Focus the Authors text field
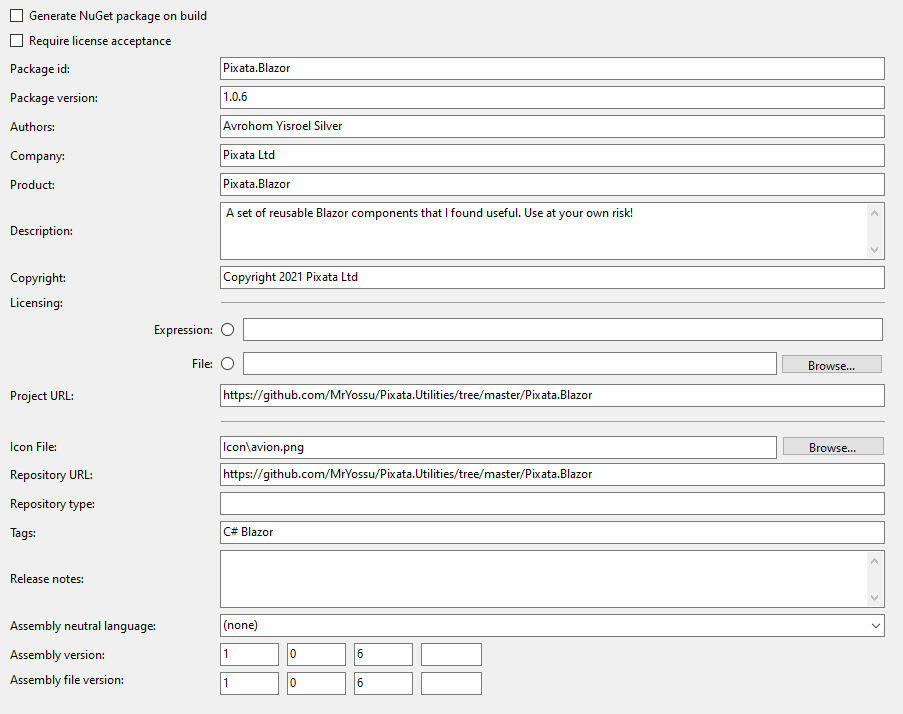The height and width of the screenshot is (714, 903). [552, 126]
